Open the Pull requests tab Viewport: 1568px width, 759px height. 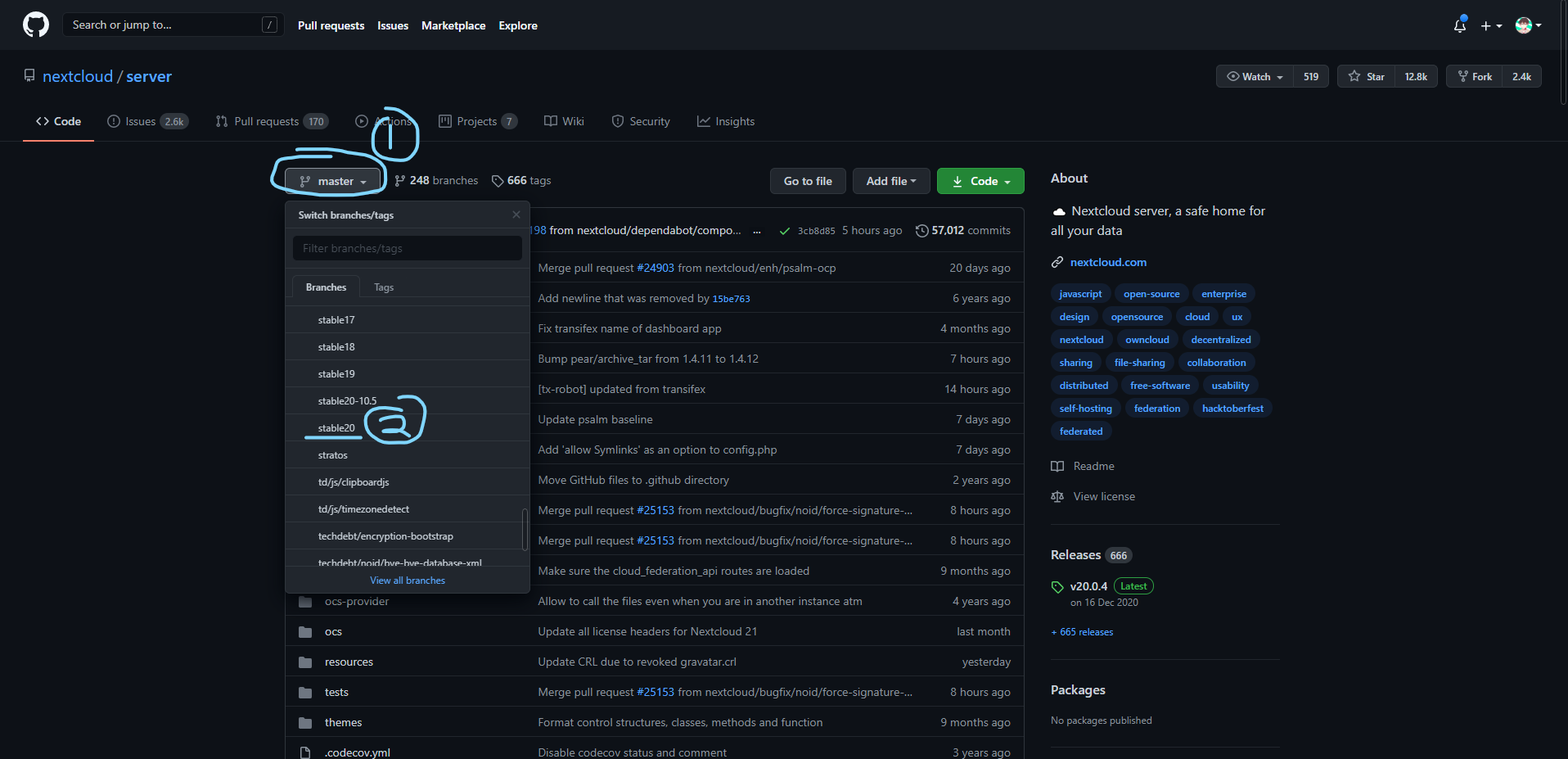[x=272, y=121]
